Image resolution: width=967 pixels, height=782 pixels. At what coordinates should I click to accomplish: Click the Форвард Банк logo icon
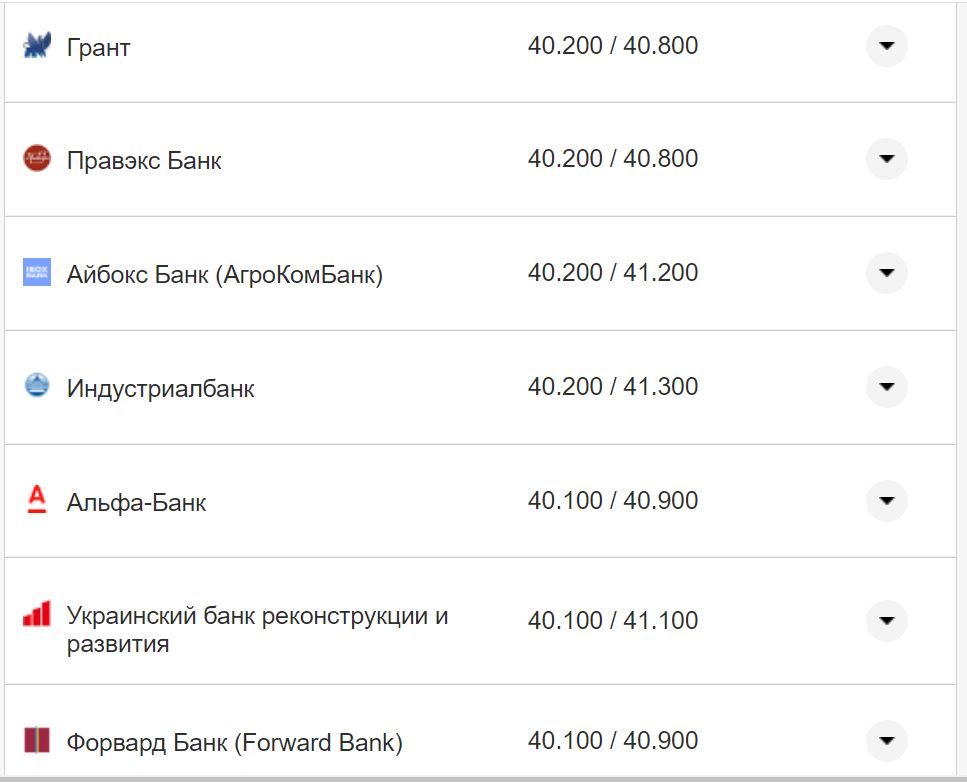coord(35,741)
